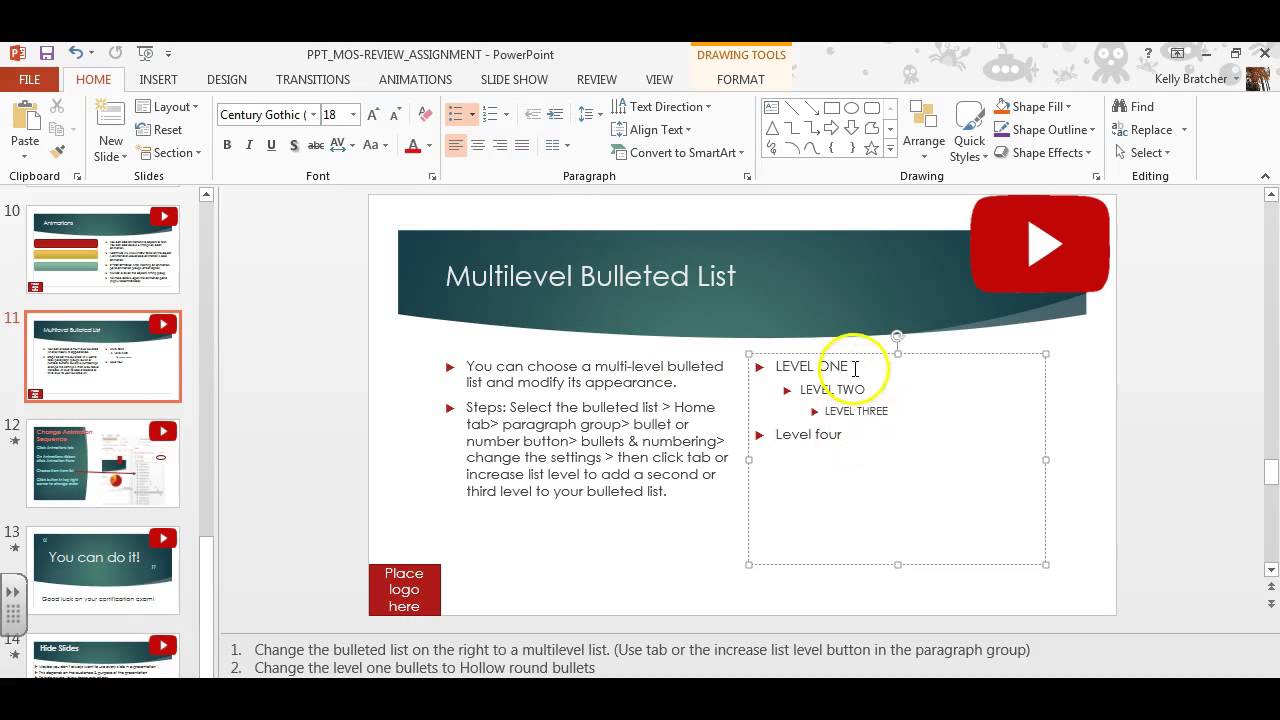Toggle Italic formatting
The height and width of the screenshot is (720, 1280).
(249, 145)
